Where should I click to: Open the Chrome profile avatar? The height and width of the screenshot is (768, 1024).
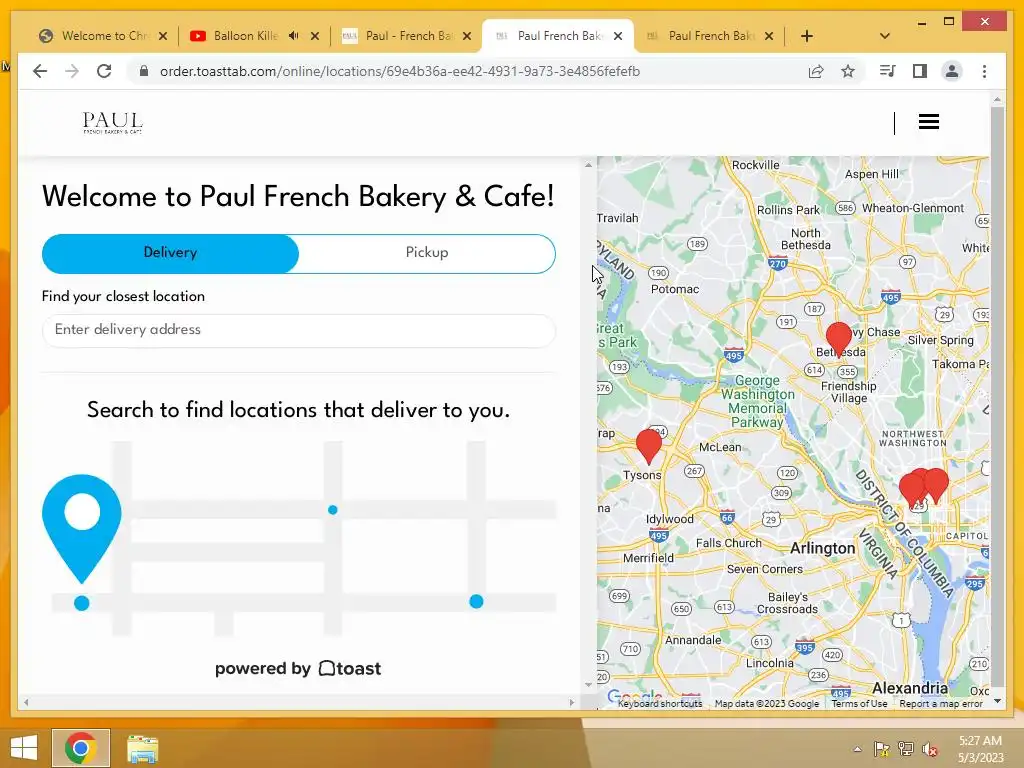[x=952, y=71]
